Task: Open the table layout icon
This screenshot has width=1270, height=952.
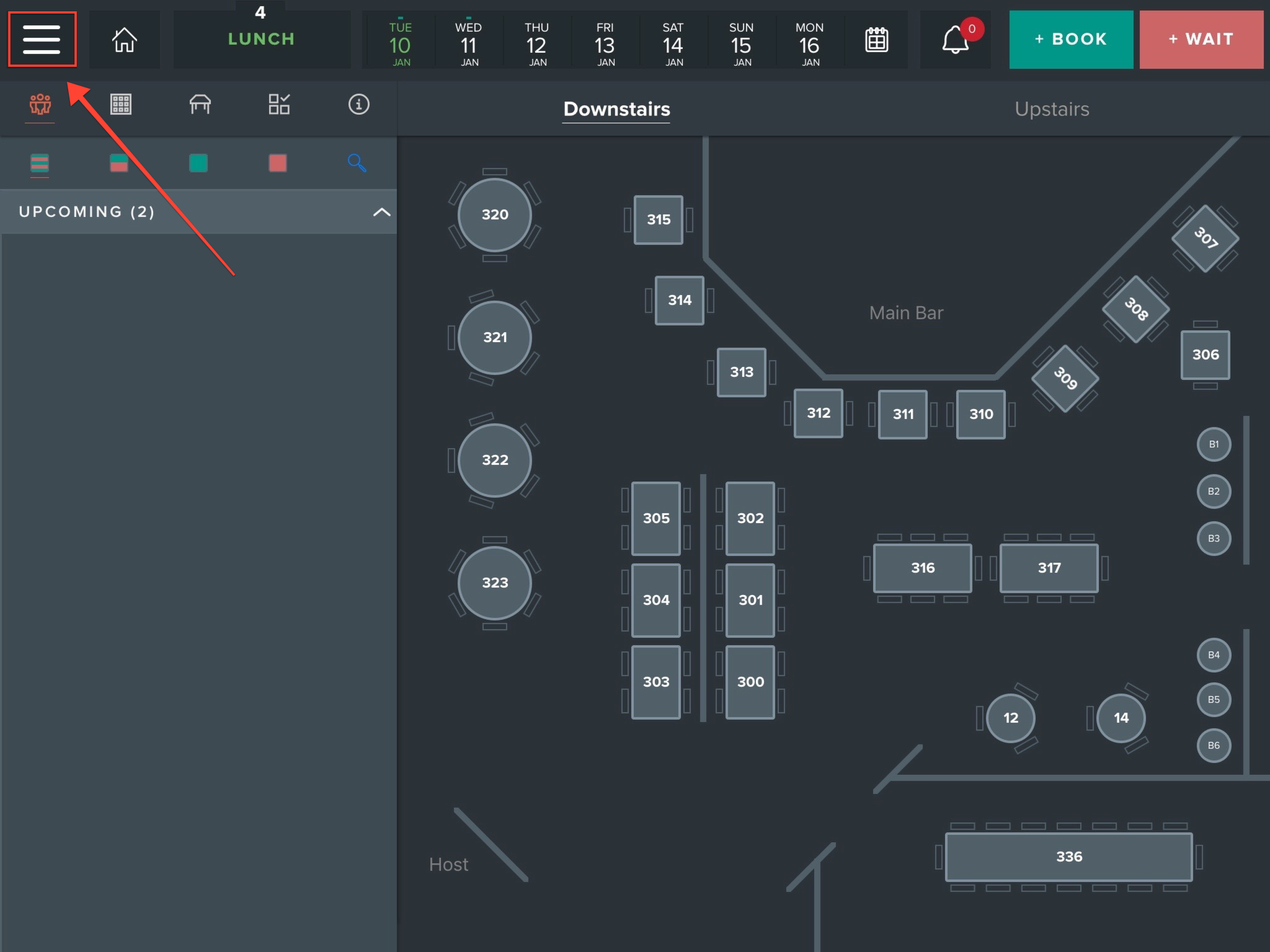Action: point(200,104)
